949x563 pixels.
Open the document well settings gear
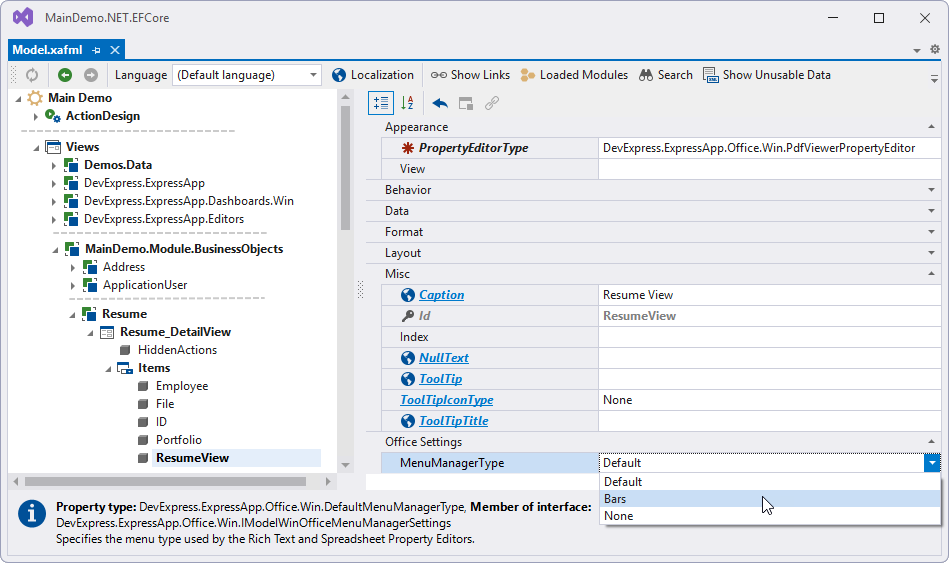(x=935, y=50)
